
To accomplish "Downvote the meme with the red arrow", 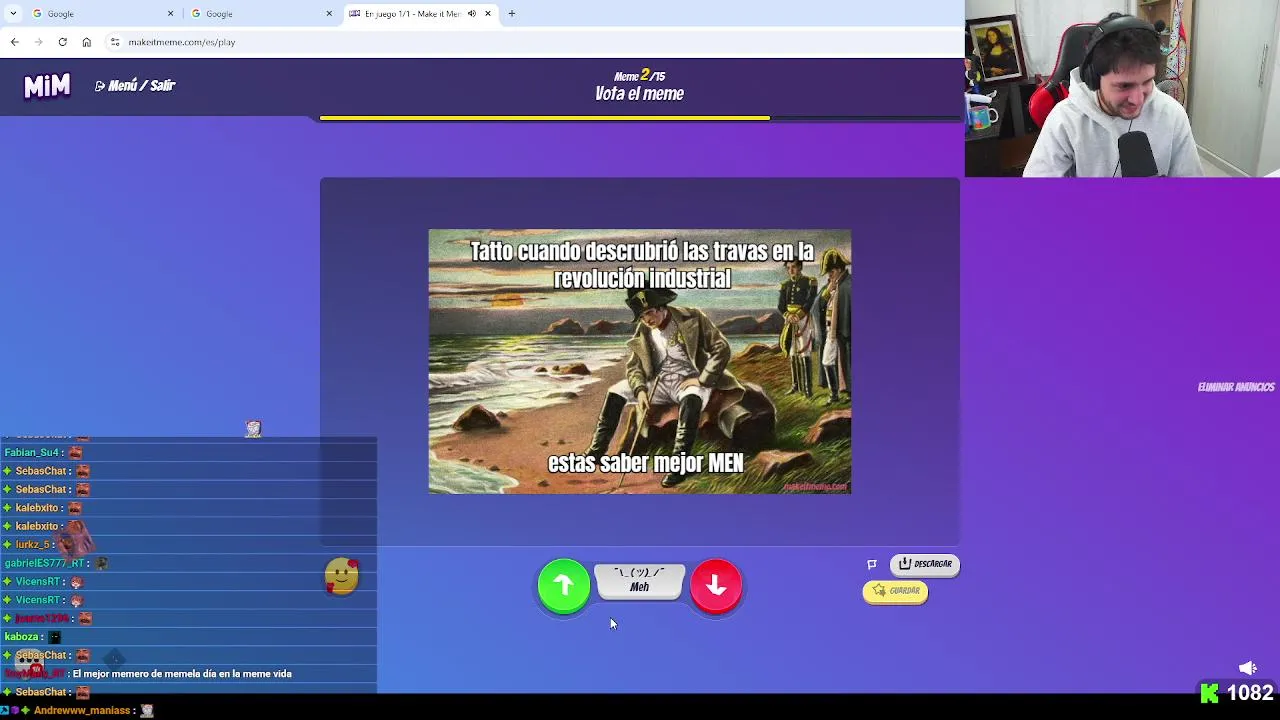I will (x=716, y=585).
